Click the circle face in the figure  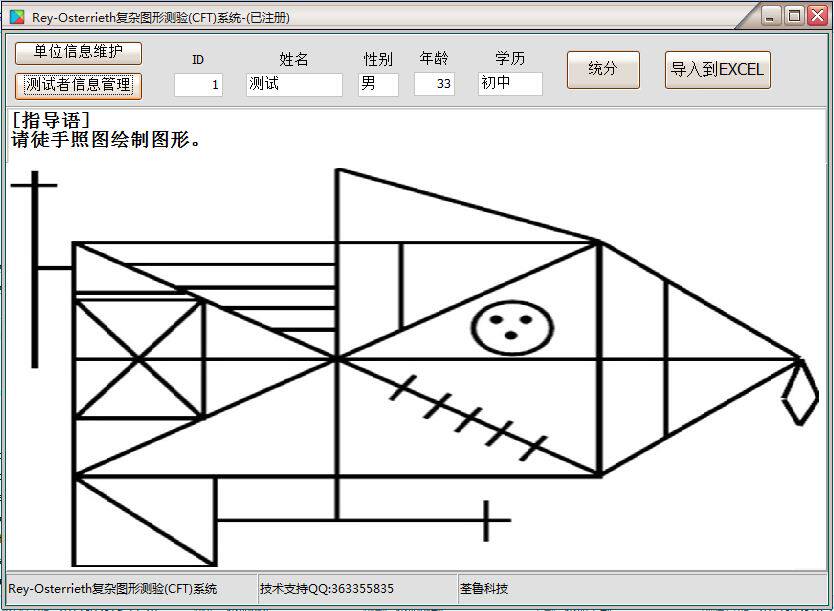[512, 328]
